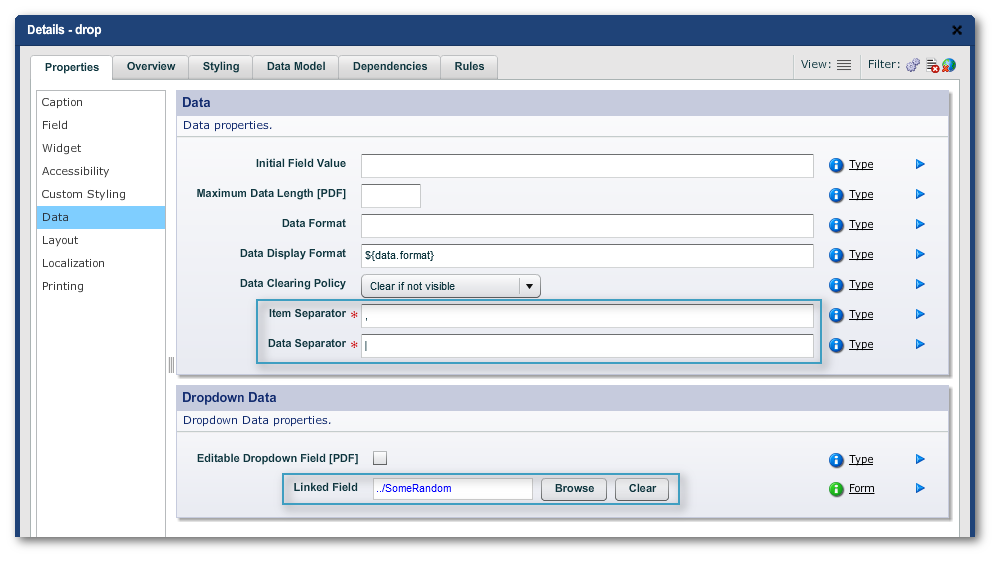Expand arrow for Item Separator row
This screenshot has width=994, height=563.
(920, 314)
